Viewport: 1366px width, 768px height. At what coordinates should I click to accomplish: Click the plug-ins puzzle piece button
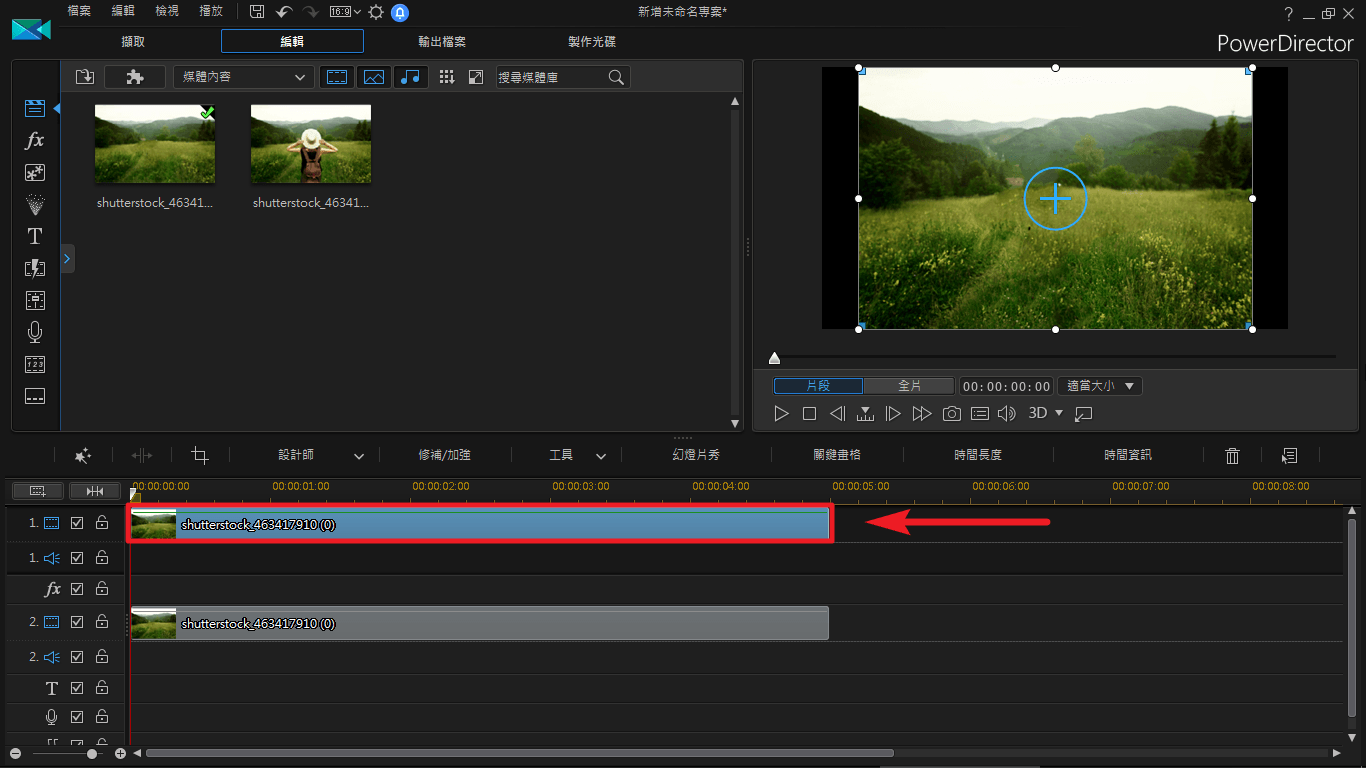pyautogui.click(x=135, y=77)
